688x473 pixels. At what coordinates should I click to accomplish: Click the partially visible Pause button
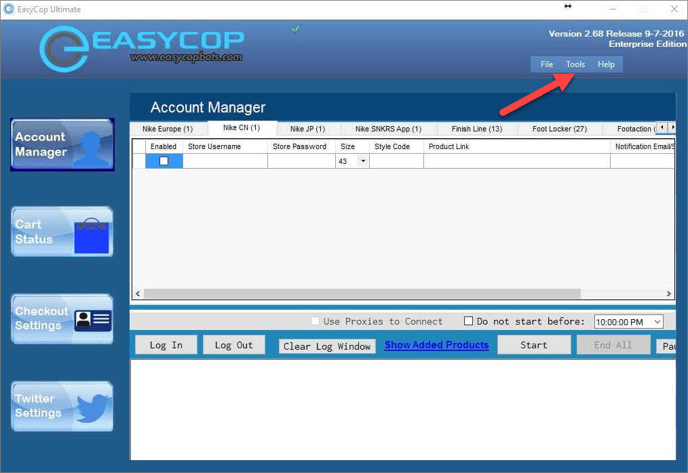tap(666, 346)
